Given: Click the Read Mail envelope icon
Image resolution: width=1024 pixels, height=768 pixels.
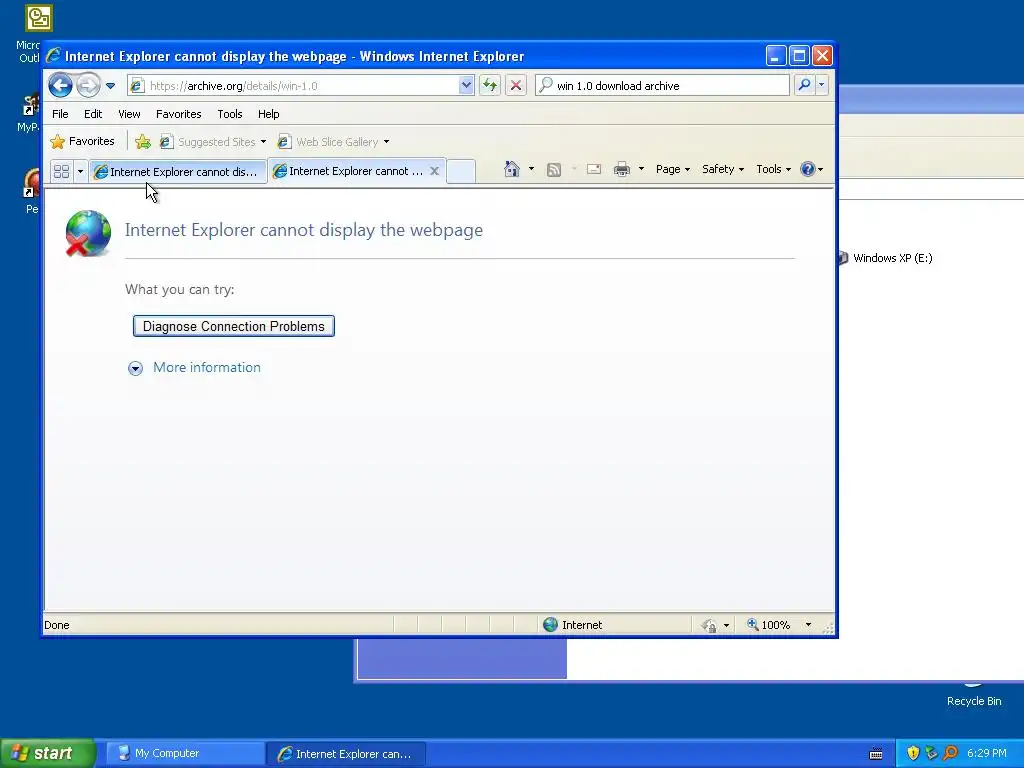Looking at the screenshot, I should click(x=594, y=170).
